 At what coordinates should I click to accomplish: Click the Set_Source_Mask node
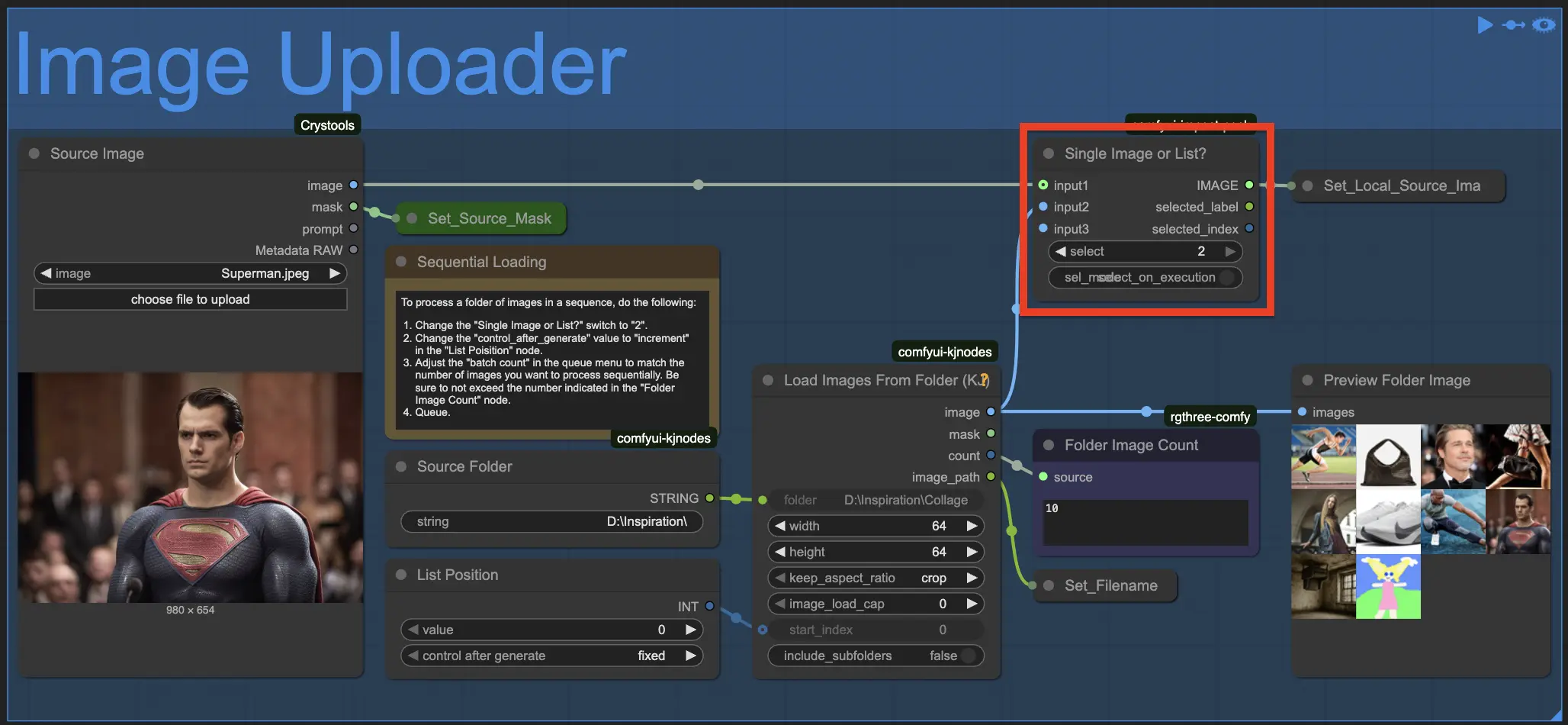click(x=489, y=218)
